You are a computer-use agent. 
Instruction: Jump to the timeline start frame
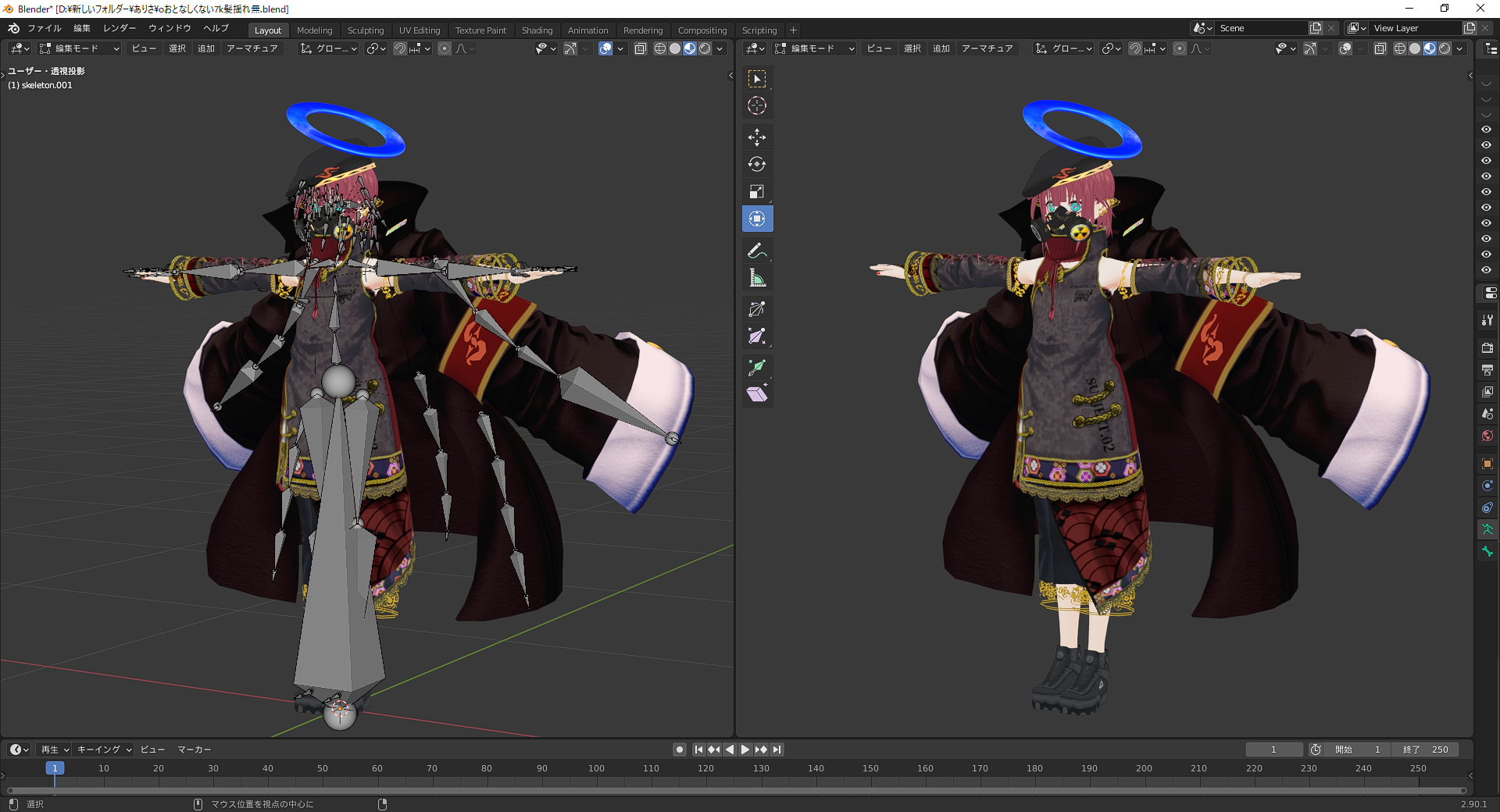[698, 750]
